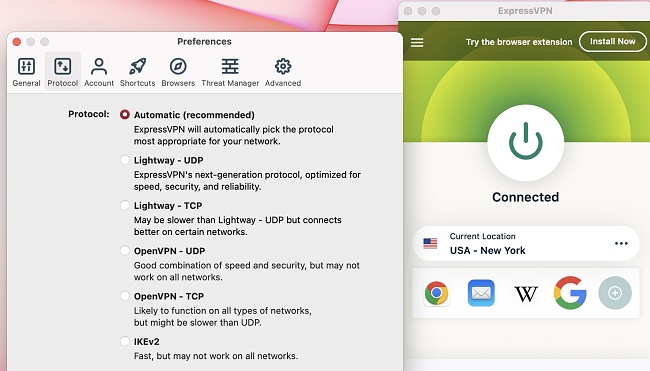Image resolution: width=650 pixels, height=371 pixels.
Task: Select IKEv2 protocol radio
Action: [x=124, y=341]
